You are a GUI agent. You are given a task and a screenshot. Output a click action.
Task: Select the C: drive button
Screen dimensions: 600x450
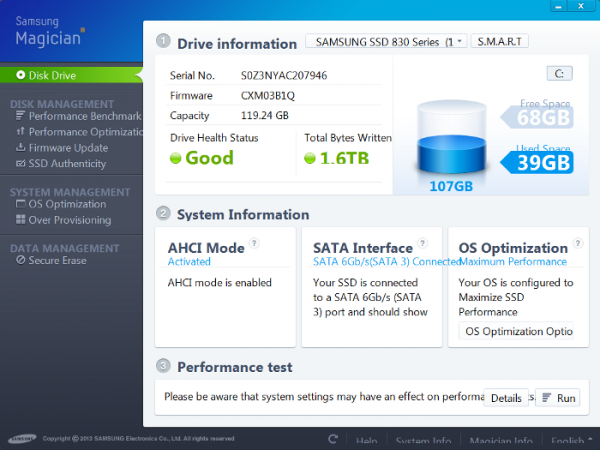pos(559,74)
